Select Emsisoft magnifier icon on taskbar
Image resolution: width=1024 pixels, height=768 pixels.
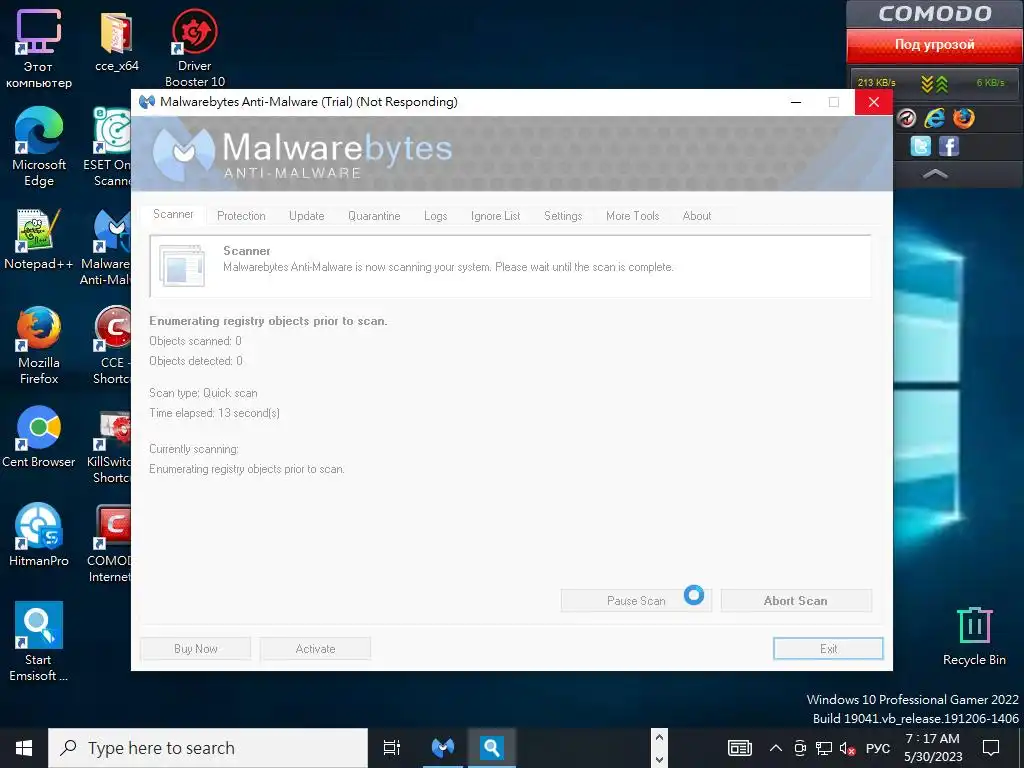(491, 748)
